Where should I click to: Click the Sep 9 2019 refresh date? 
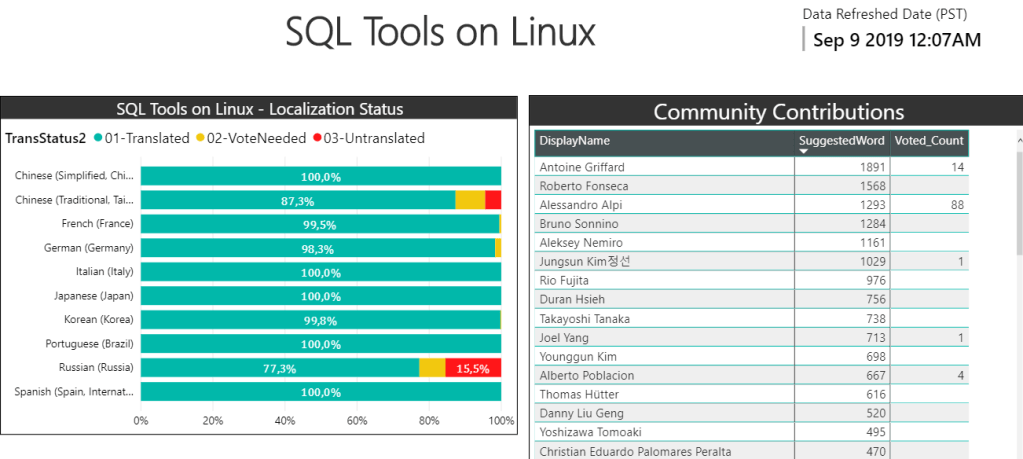pos(896,40)
